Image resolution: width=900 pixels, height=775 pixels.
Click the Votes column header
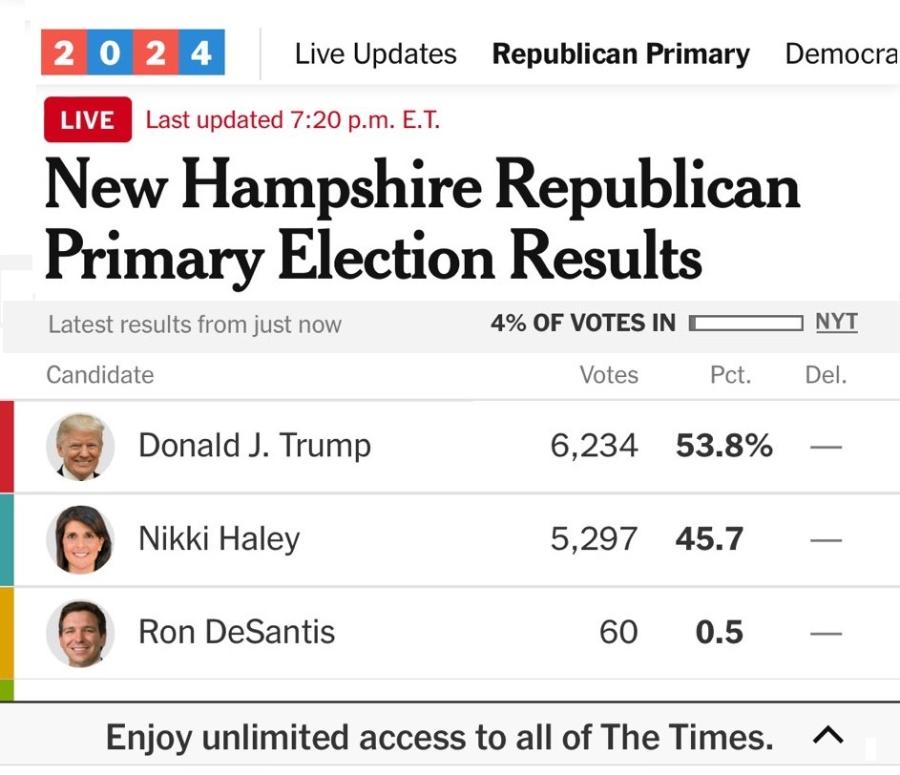(x=609, y=375)
